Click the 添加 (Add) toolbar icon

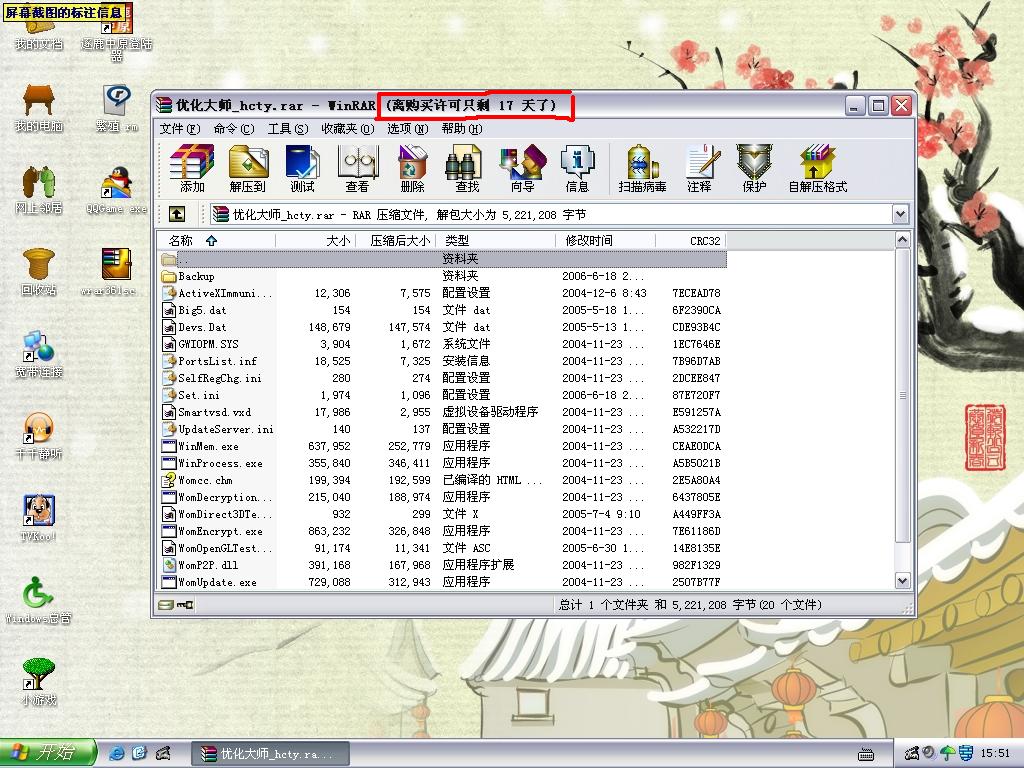point(192,168)
